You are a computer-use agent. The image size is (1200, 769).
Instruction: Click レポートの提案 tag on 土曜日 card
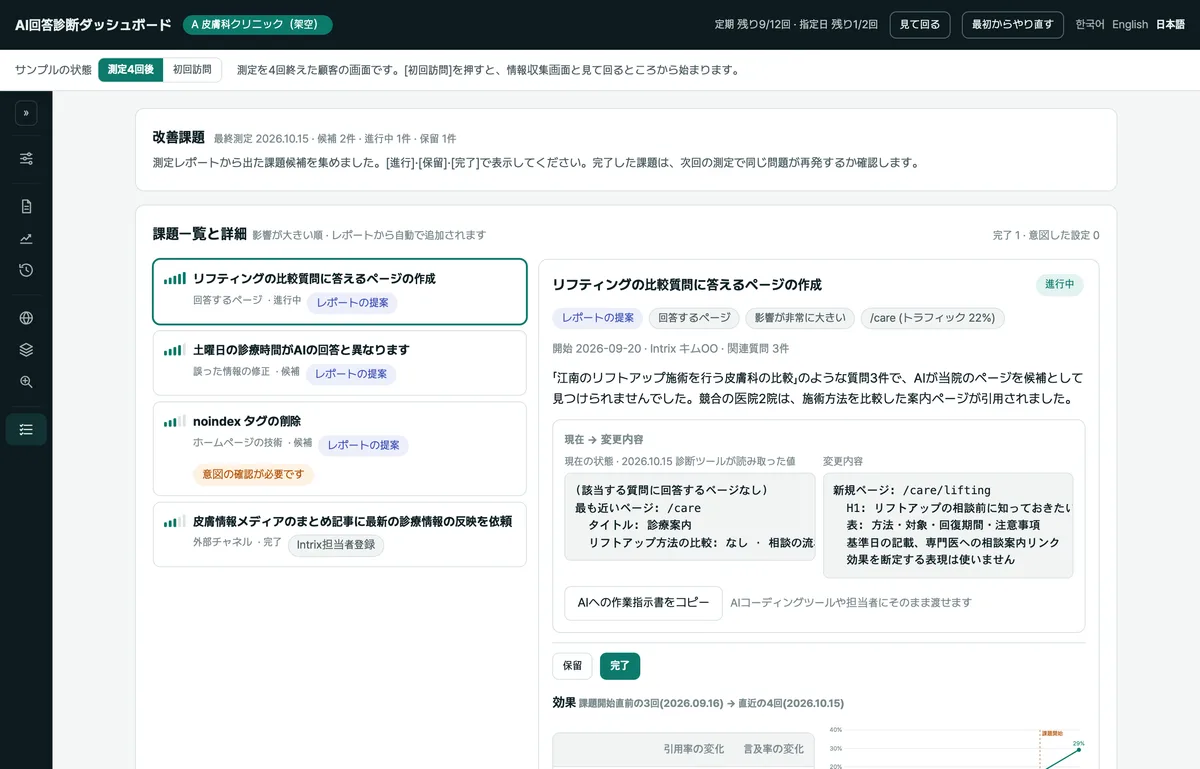tap(351, 374)
